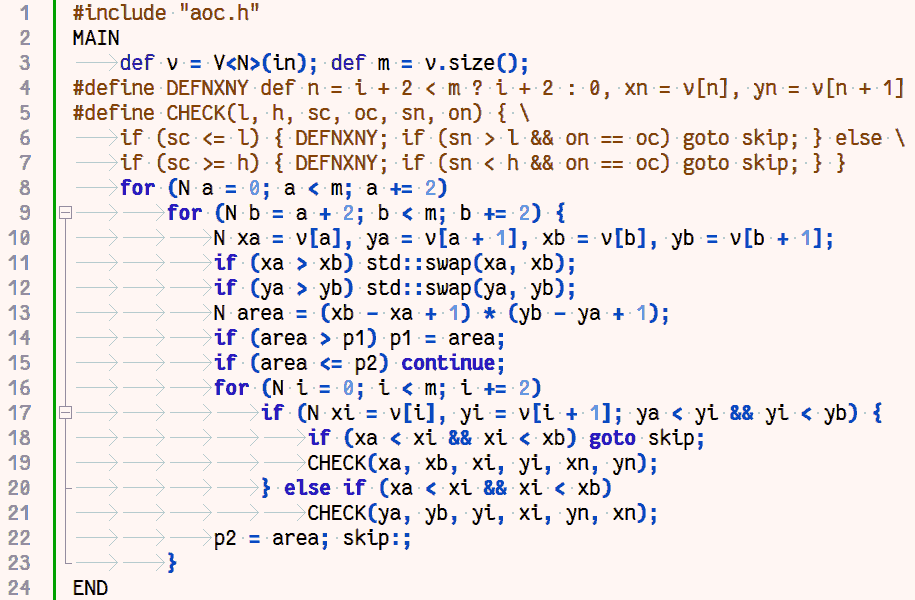Click the 'else' keyword on line 20
Viewport: 915px width, 600px height.
pos(307,488)
